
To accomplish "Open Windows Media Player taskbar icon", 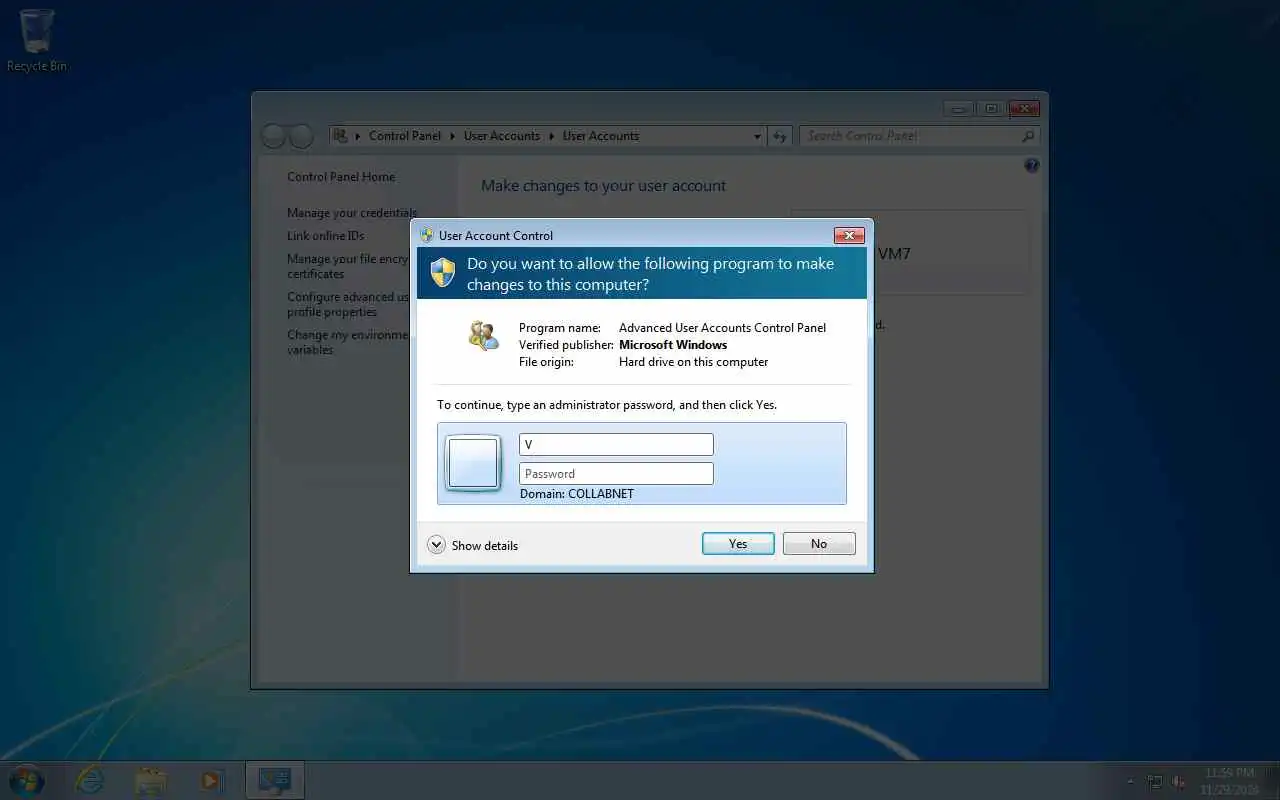I will [x=211, y=780].
